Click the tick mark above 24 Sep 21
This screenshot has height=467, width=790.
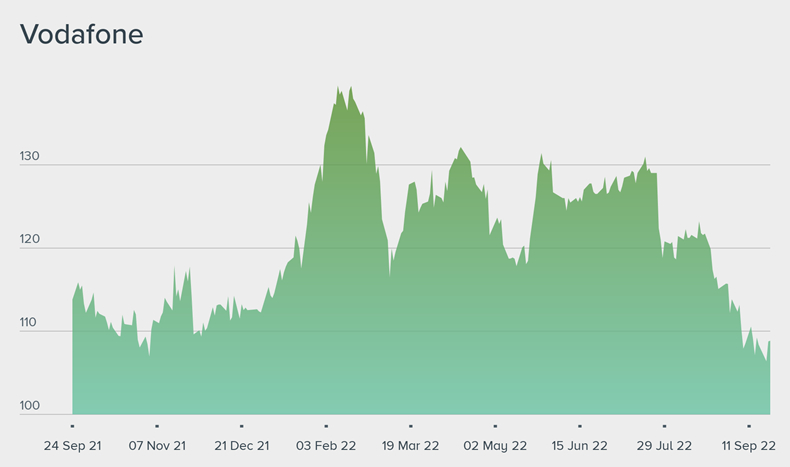(x=72, y=426)
